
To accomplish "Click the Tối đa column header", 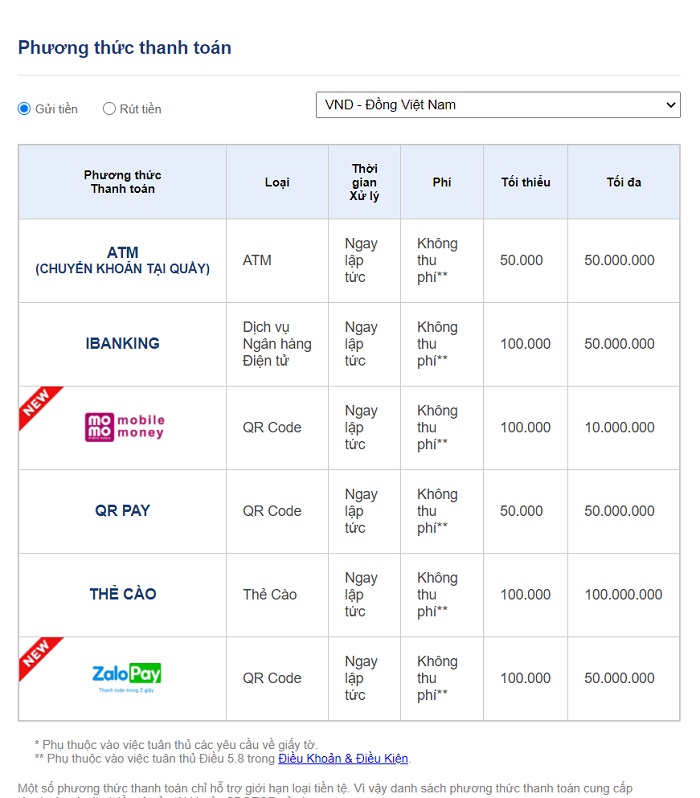I will (623, 182).
